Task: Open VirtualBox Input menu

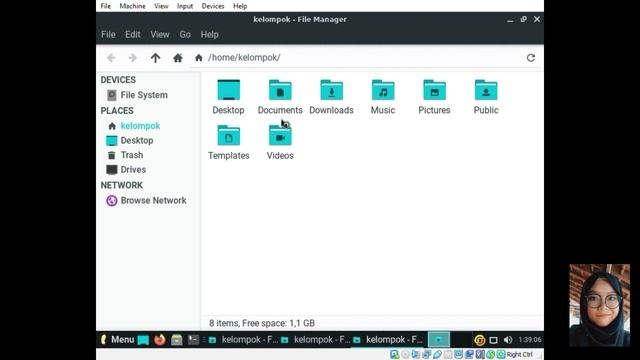Action: tap(185, 6)
